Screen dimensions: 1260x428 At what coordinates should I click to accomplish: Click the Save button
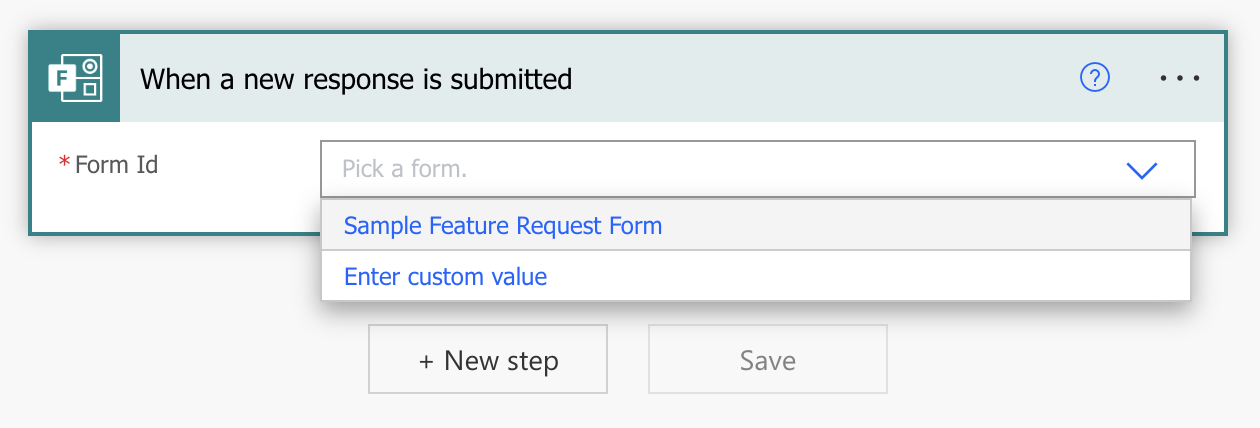[x=768, y=359]
